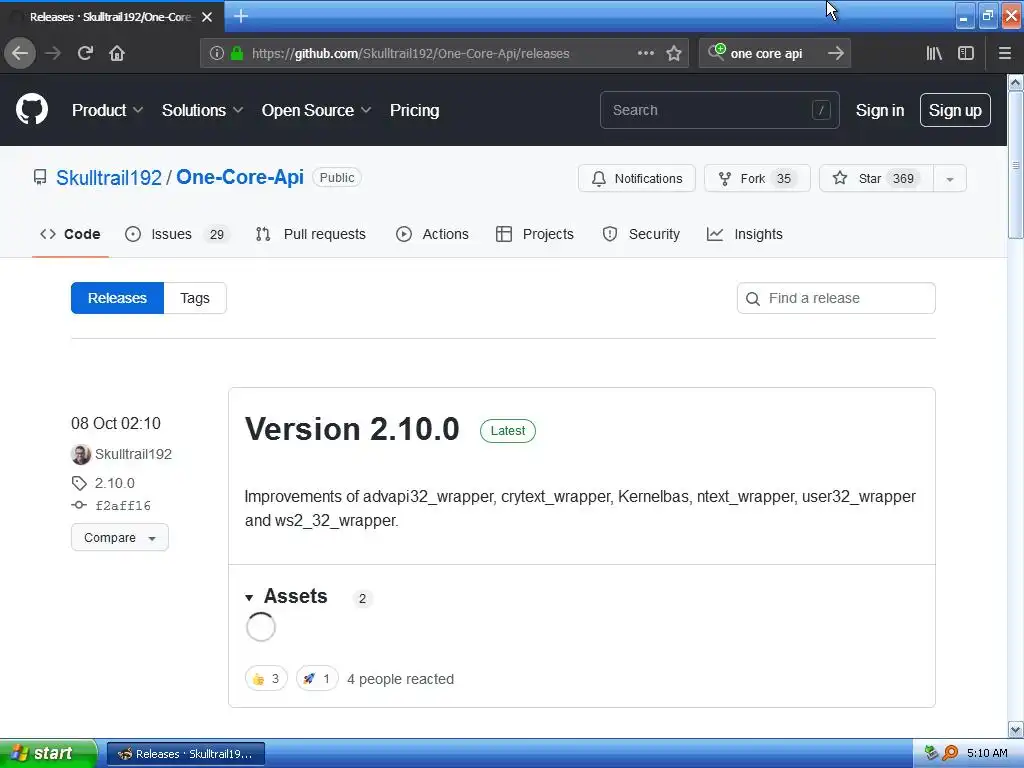Image resolution: width=1024 pixels, height=768 pixels.
Task: Star the repository
Action: pyautogui.click(x=876, y=179)
